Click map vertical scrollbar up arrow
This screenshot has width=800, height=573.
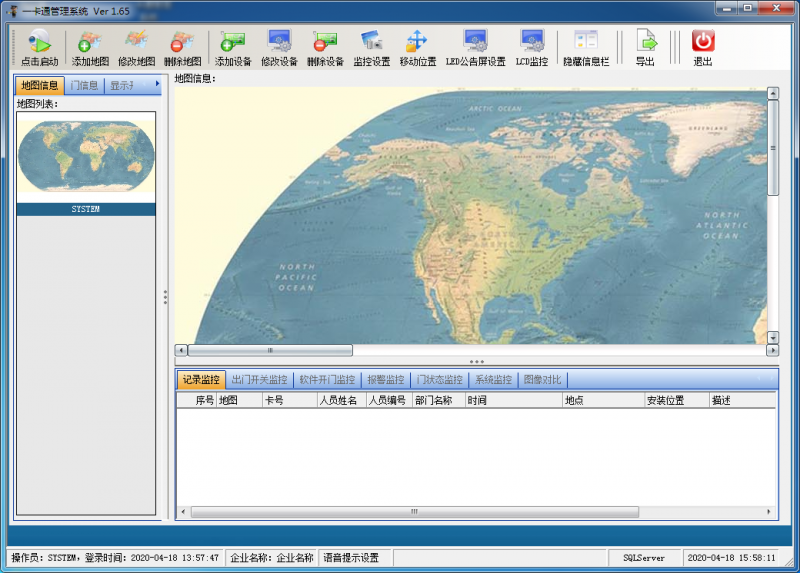click(773, 93)
